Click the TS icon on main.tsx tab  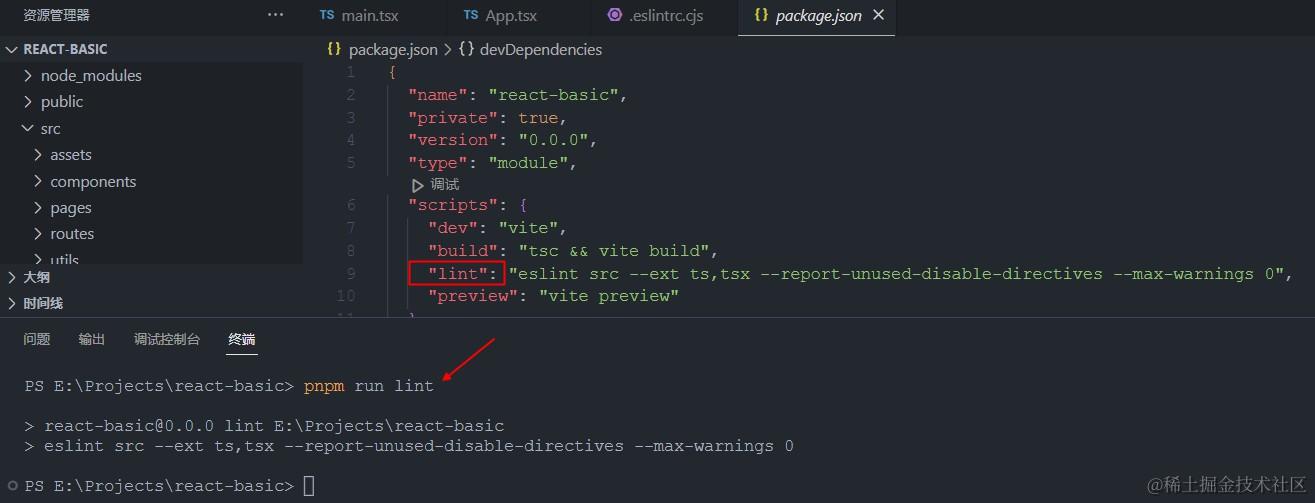point(327,15)
